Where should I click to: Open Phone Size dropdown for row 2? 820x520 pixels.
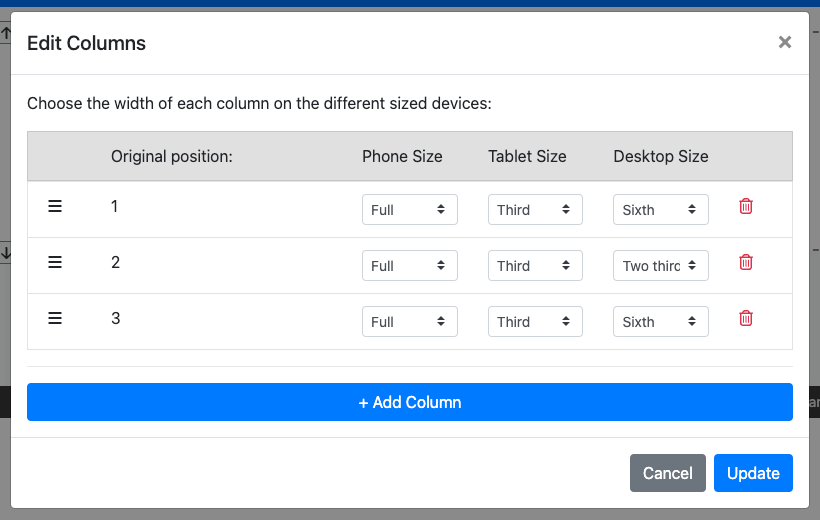pos(409,266)
